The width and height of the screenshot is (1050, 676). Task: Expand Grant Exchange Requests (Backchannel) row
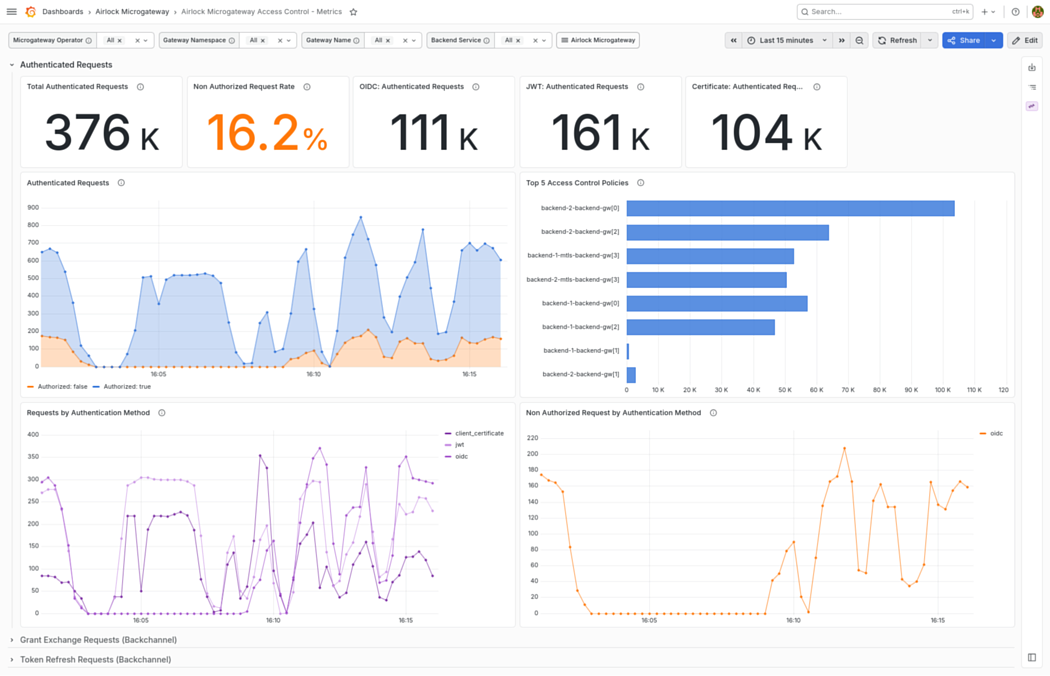tap(98, 640)
